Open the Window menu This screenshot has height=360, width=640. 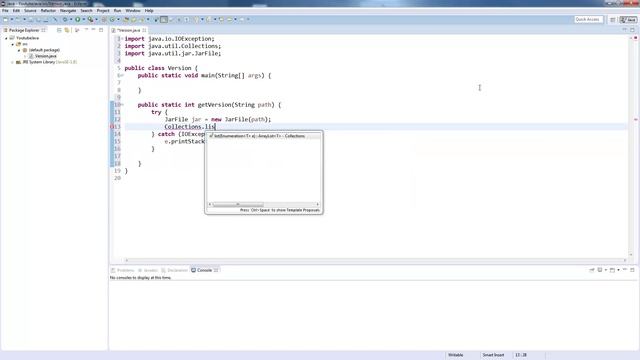coord(133,11)
